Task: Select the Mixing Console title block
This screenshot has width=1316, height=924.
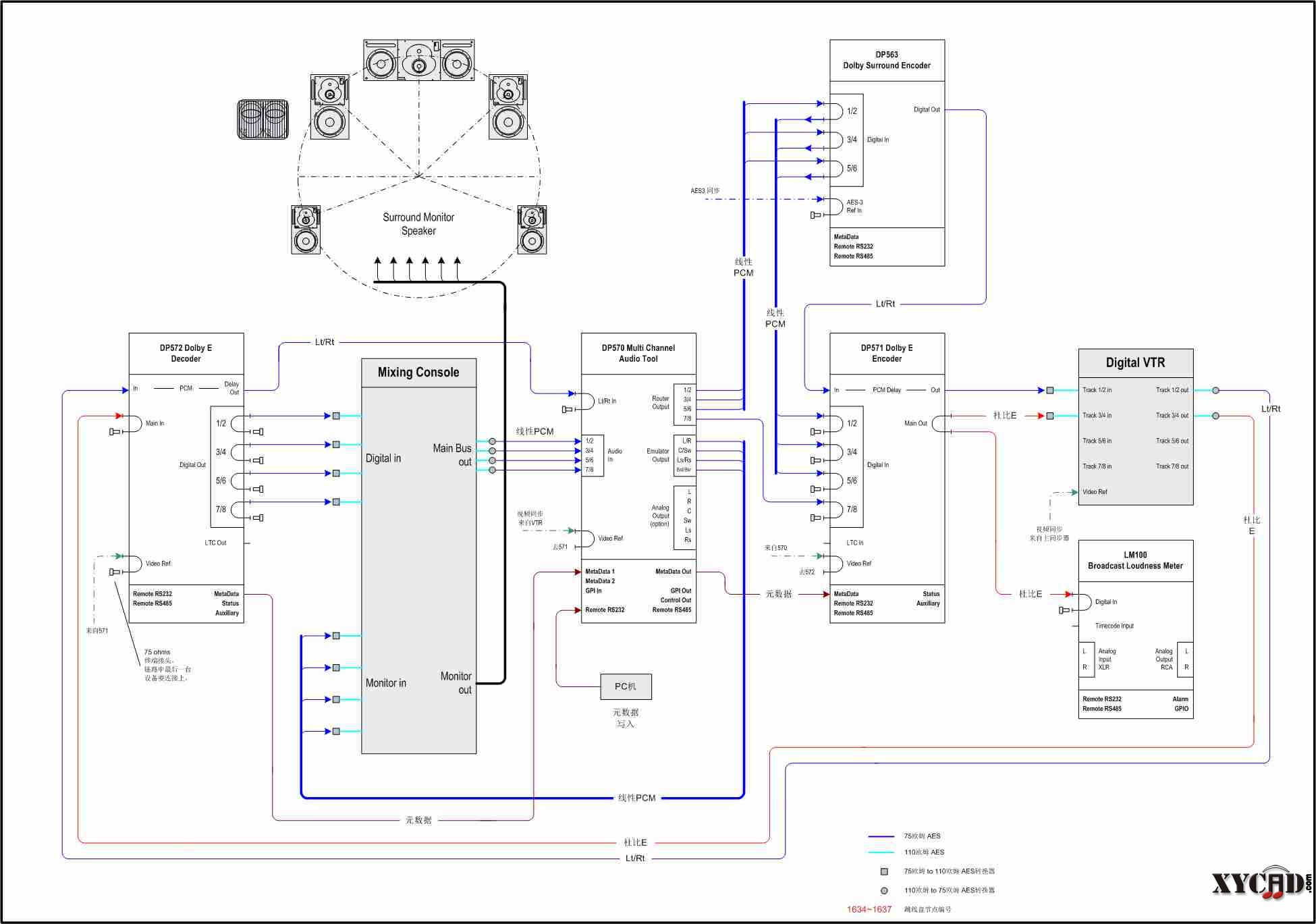Action: (x=418, y=373)
